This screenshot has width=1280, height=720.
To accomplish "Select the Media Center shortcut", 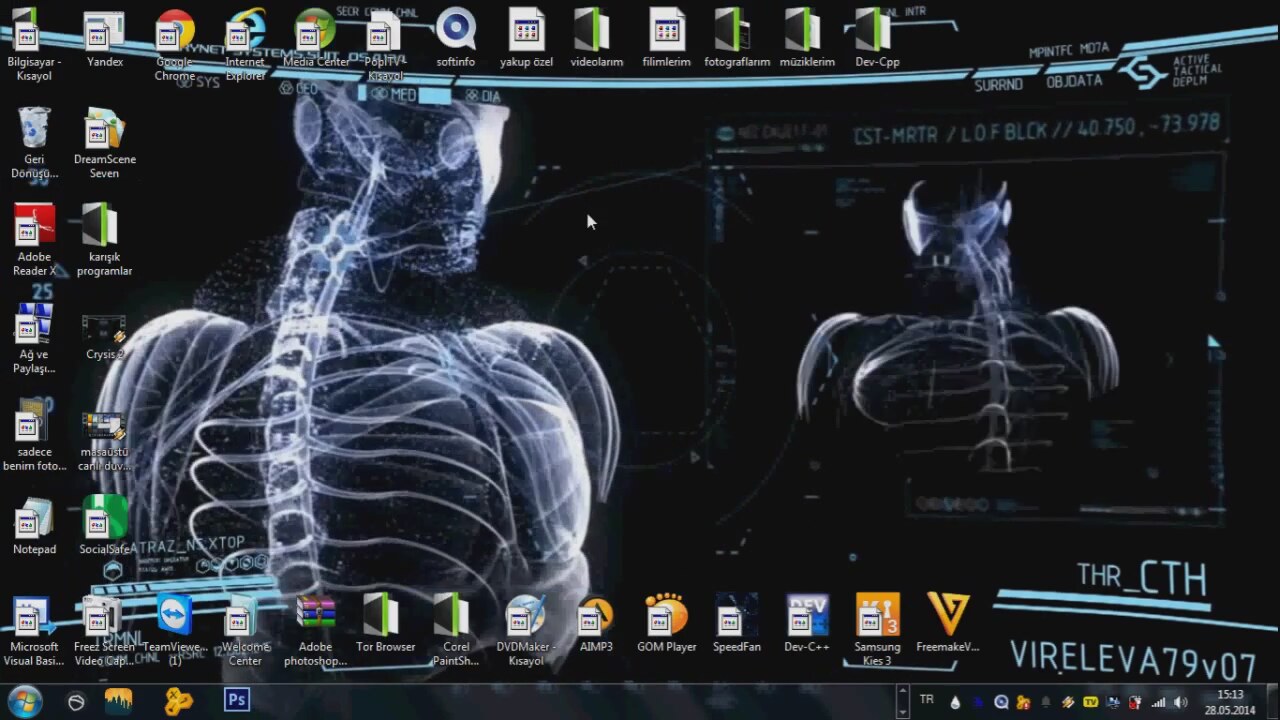I will (x=316, y=40).
